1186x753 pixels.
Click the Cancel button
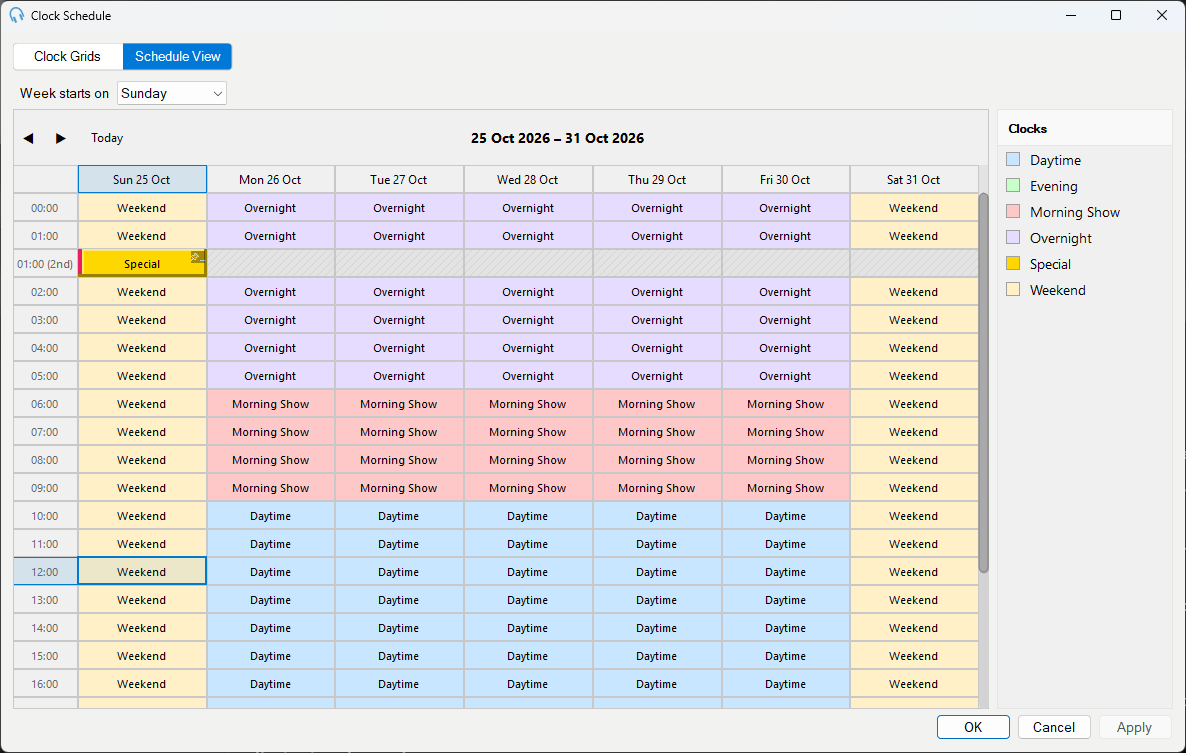pyautogui.click(x=1054, y=727)
